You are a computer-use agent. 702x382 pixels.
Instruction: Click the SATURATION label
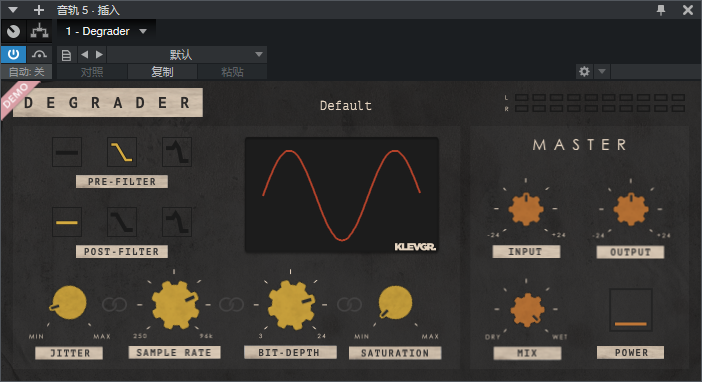[x=395, y=353]
